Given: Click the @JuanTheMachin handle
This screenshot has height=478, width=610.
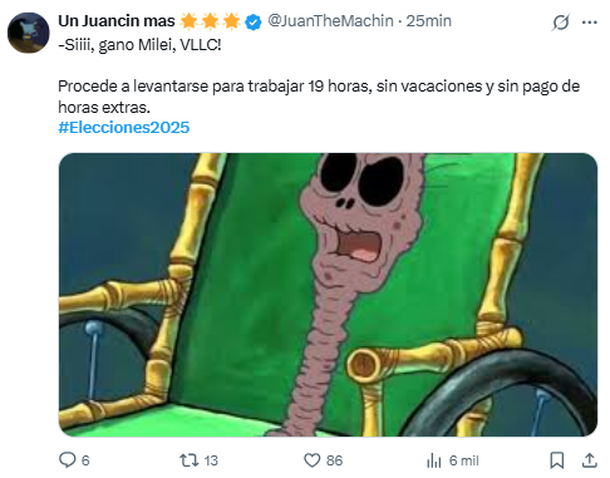Looking at the screenshot, I should (x=330, y=21).
